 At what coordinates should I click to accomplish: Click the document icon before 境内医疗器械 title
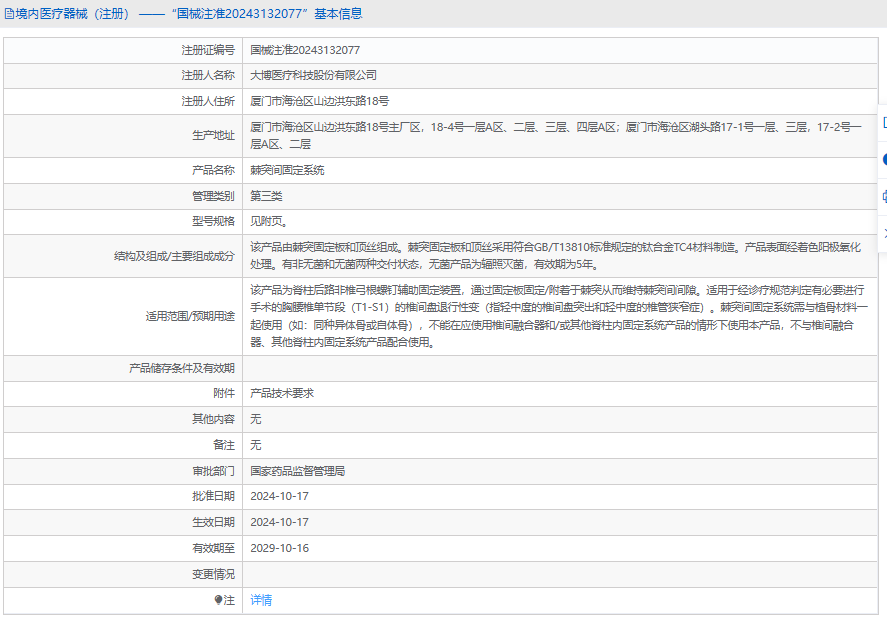pos(9,14)
